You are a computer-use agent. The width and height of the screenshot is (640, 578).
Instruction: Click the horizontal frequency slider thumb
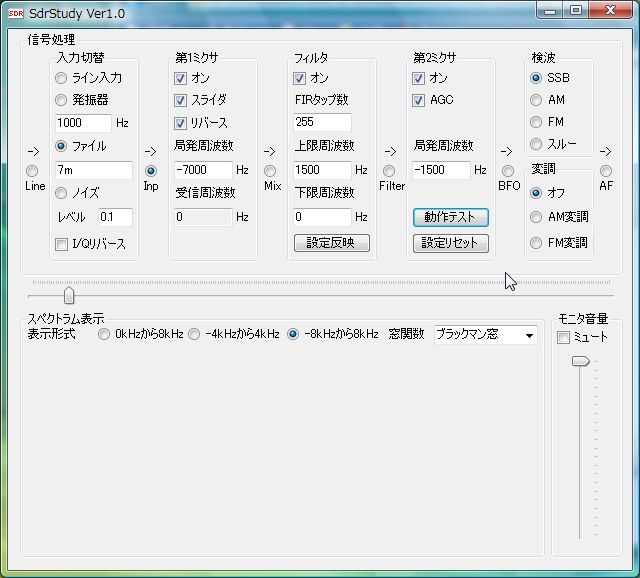point(69,295)
